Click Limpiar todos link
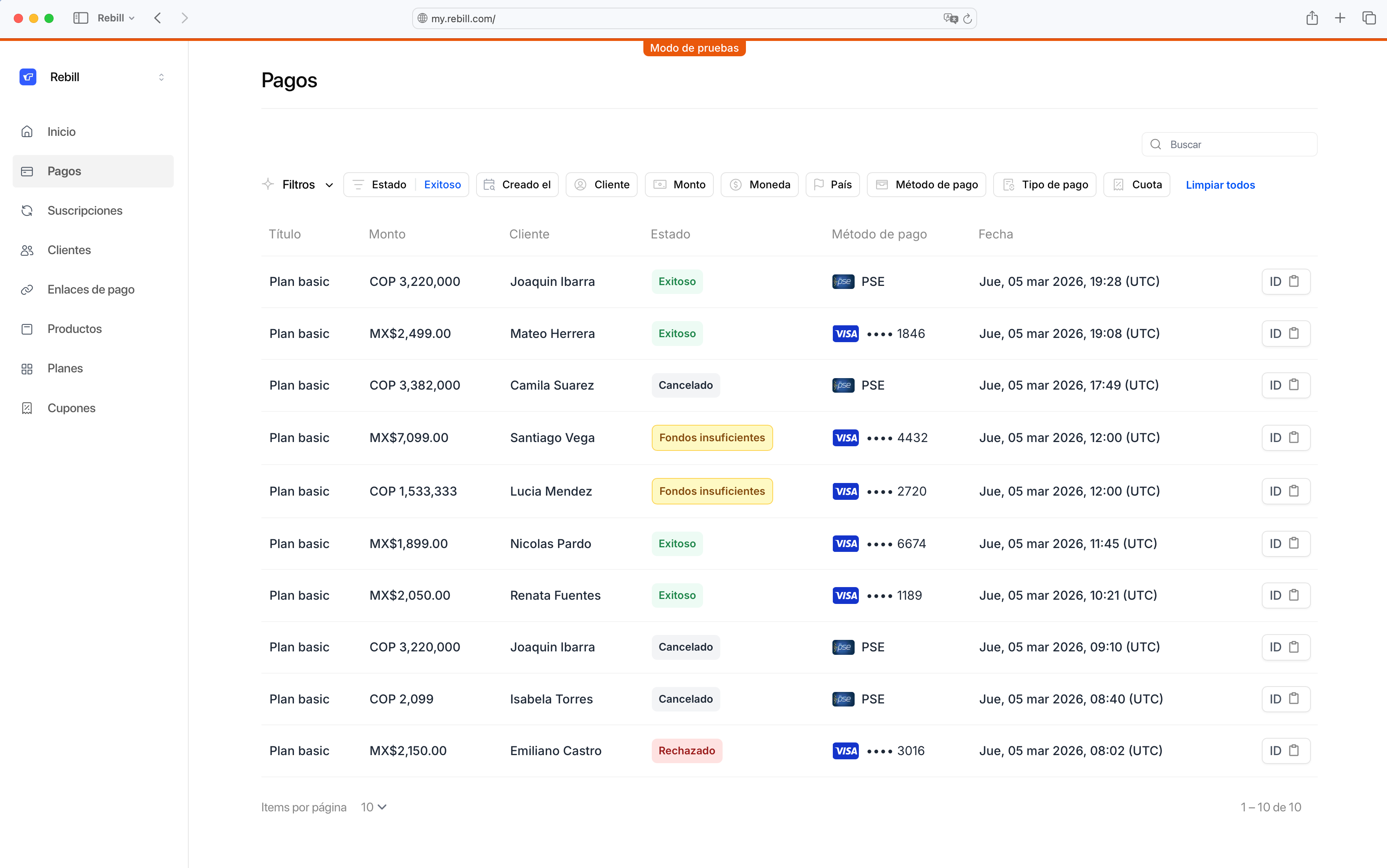The image size is (1387, 868). click(1220, 185)
